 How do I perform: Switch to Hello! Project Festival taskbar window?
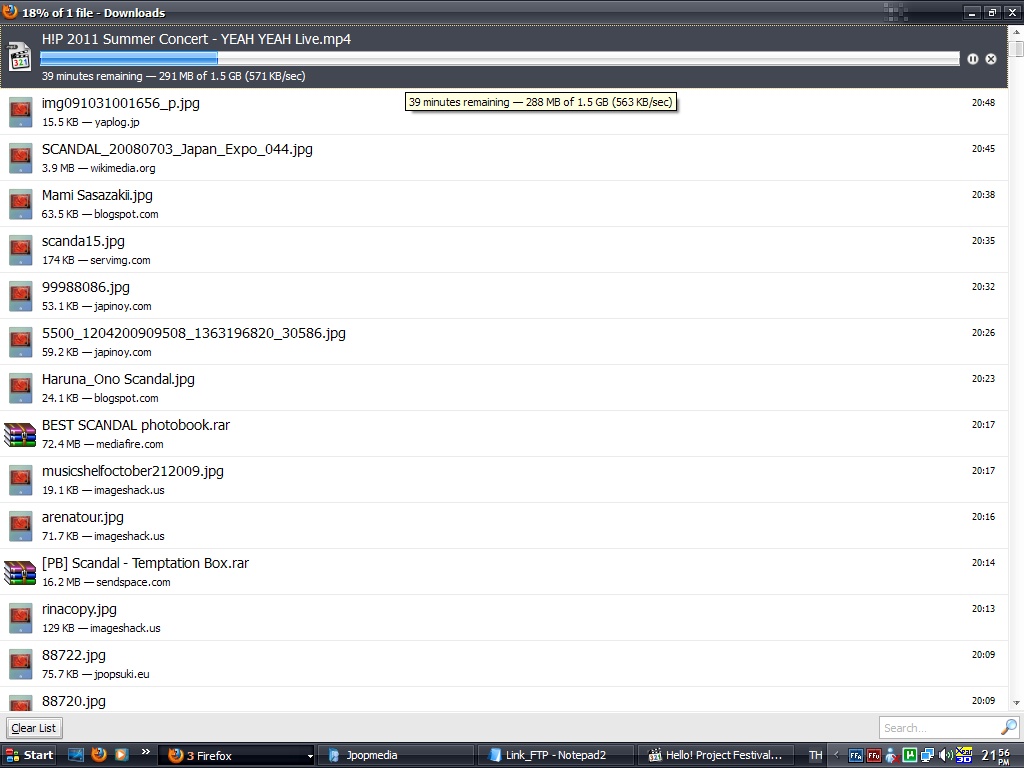tap(716, 756)
